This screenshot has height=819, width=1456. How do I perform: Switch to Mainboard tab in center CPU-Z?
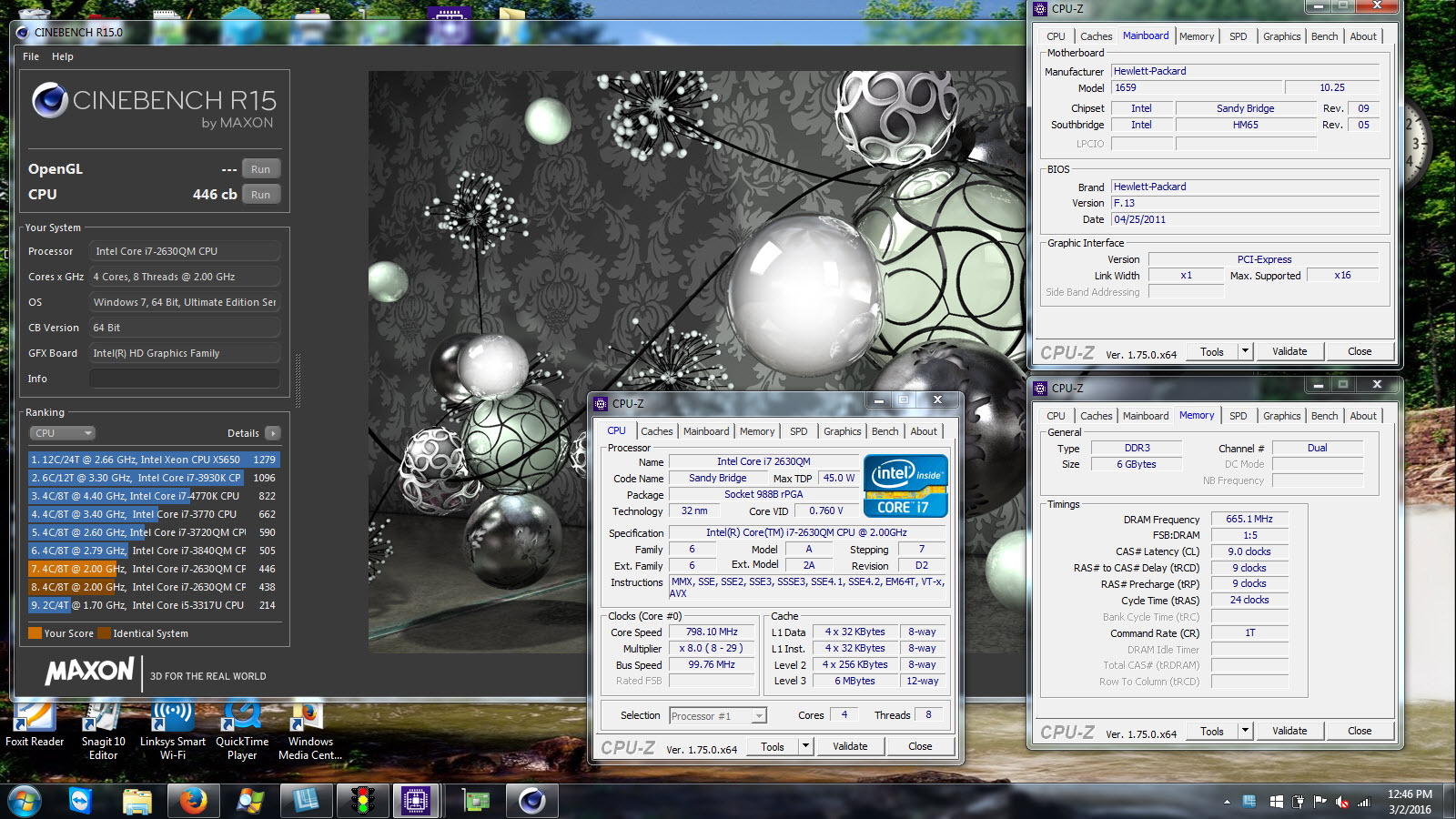click(x=706, y=431)
